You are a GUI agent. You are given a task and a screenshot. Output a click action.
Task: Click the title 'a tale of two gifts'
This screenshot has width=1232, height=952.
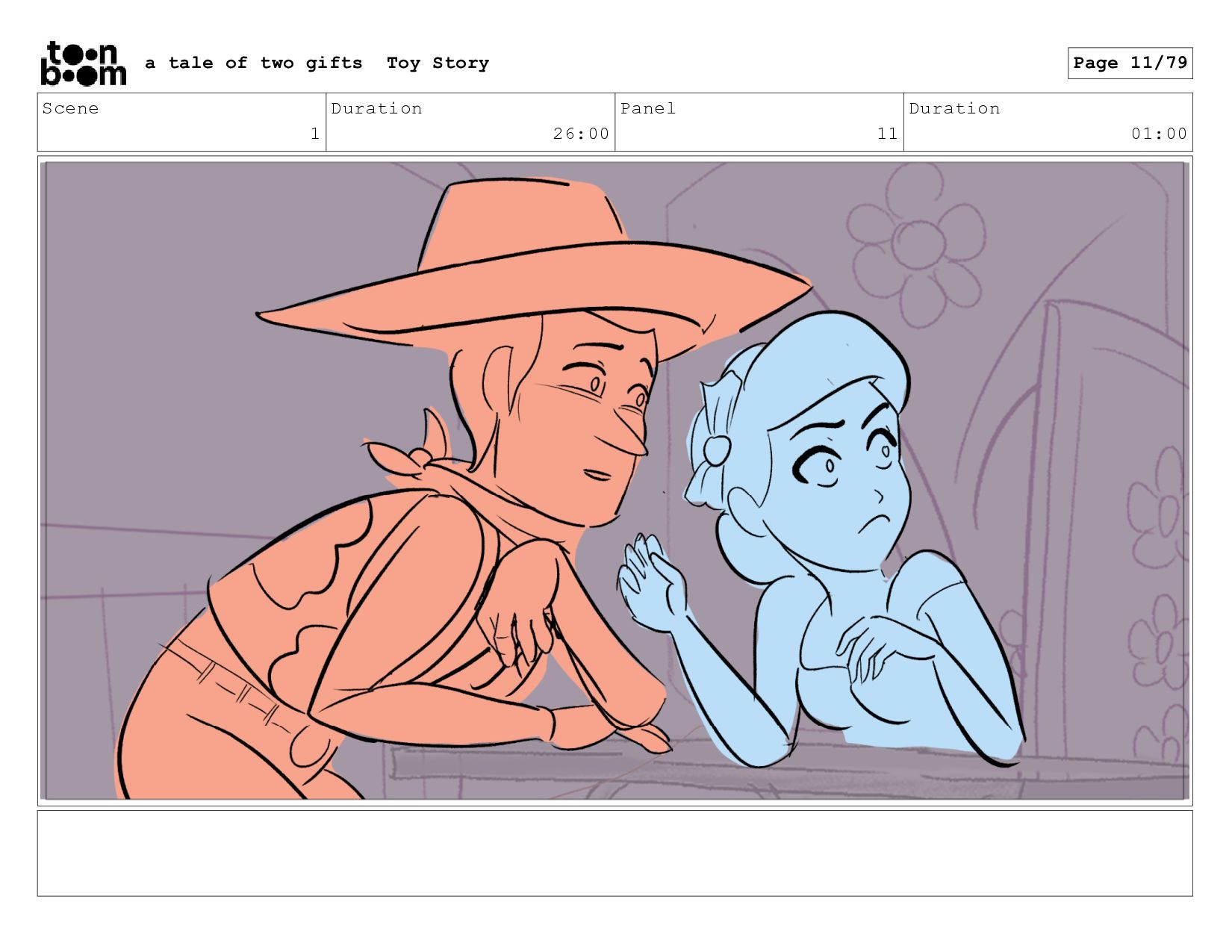[254, 63]
